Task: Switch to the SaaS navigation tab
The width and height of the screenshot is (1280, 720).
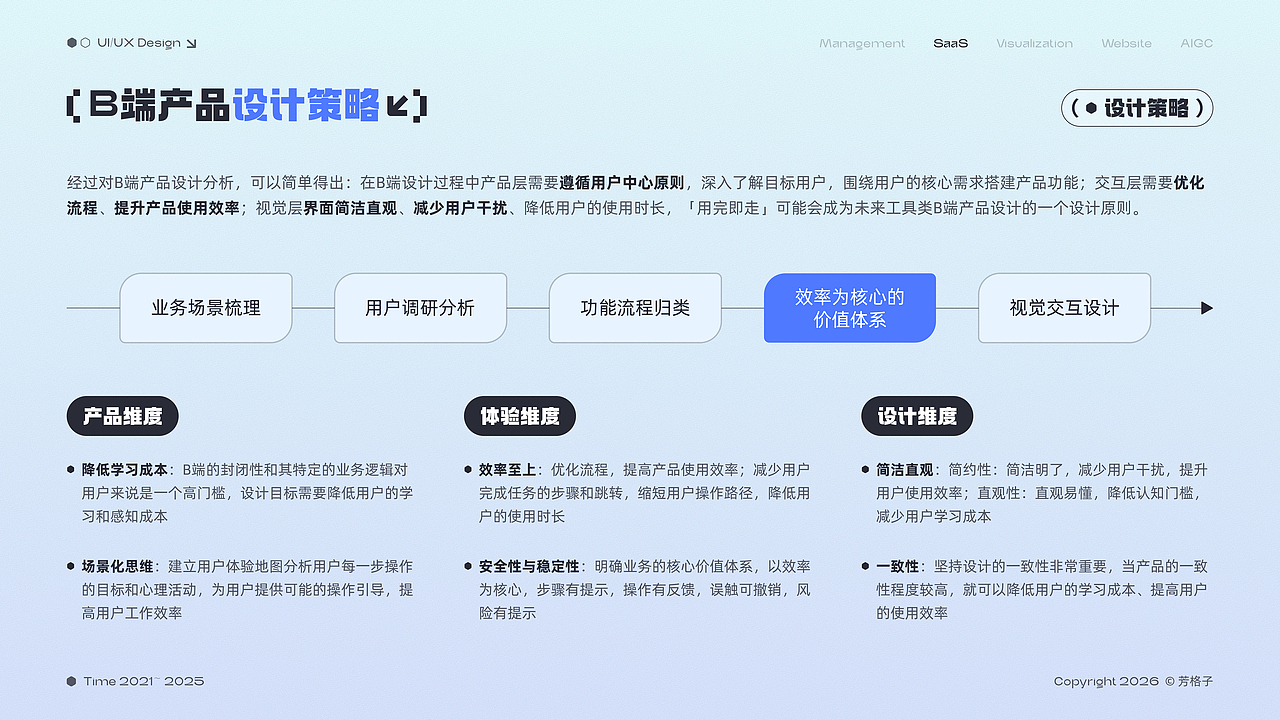Action: tap(950, 43)
